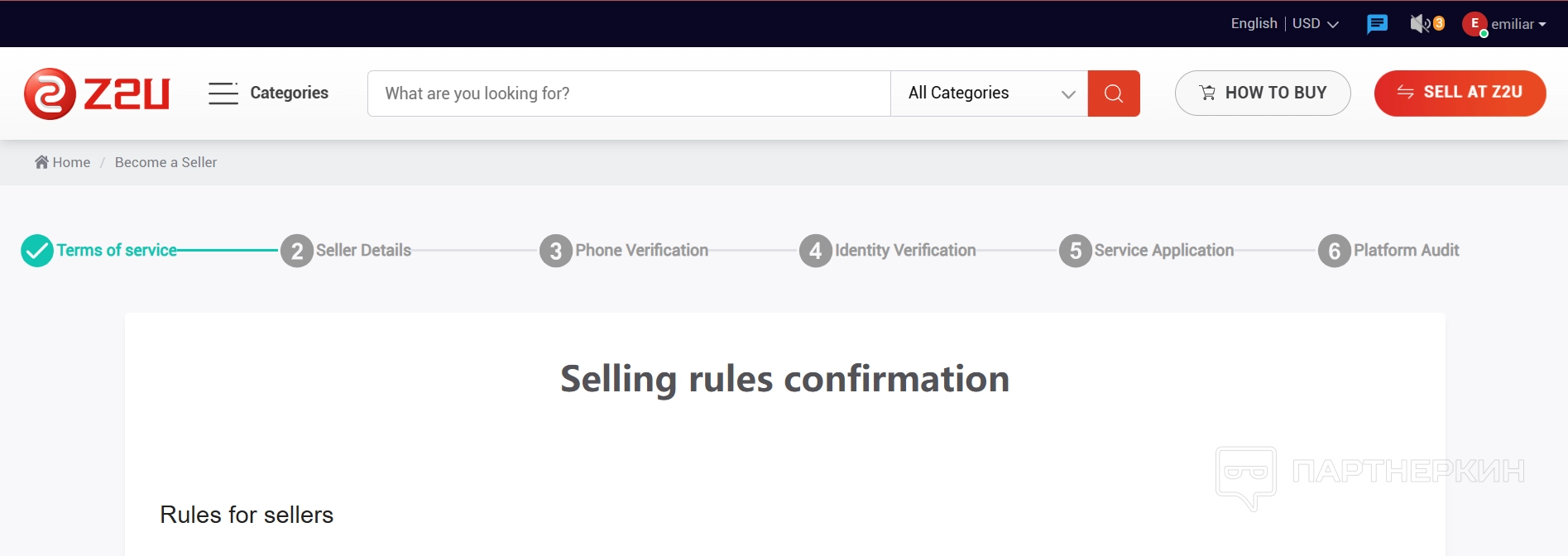Jump to step 6 Platform Audit
The width and height of the screenshot is (1568, 556).
pos(1335,251)
